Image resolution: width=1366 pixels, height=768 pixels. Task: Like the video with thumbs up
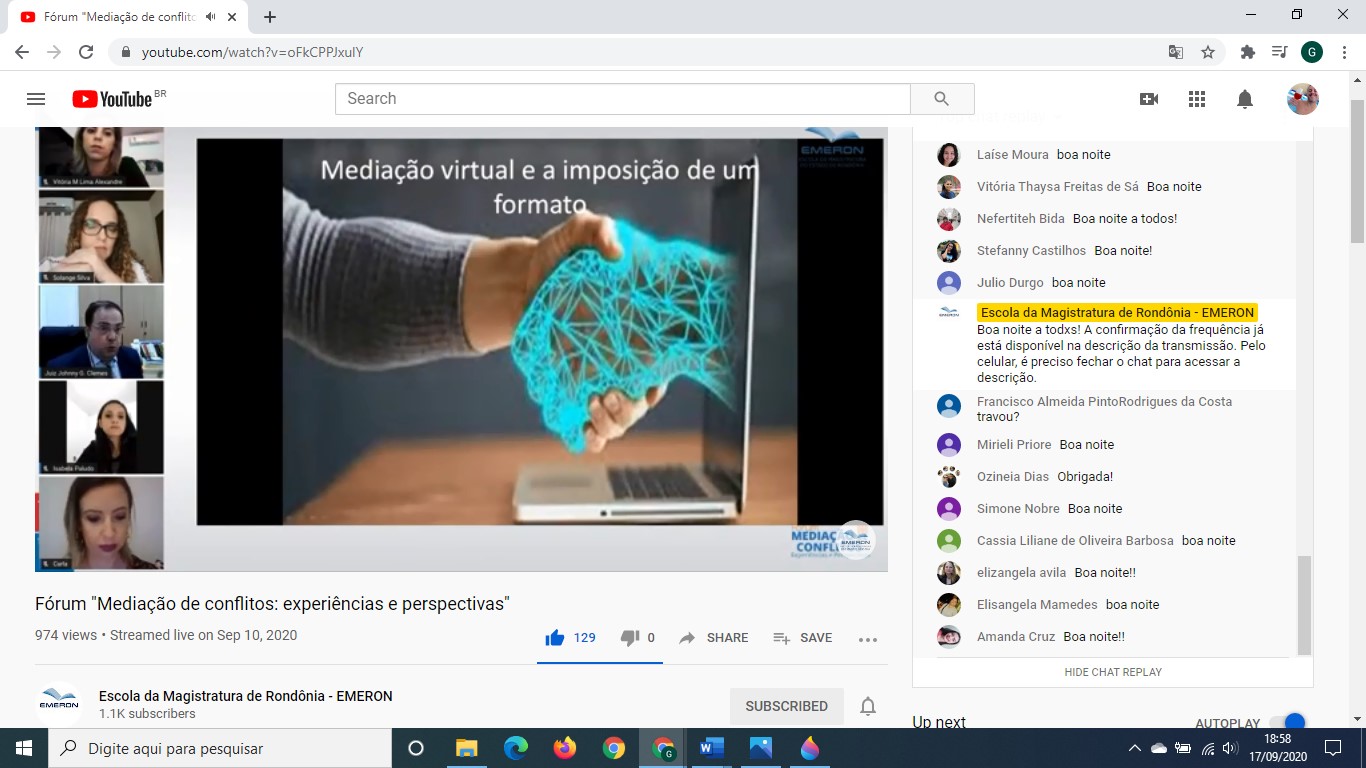(555, 638)
